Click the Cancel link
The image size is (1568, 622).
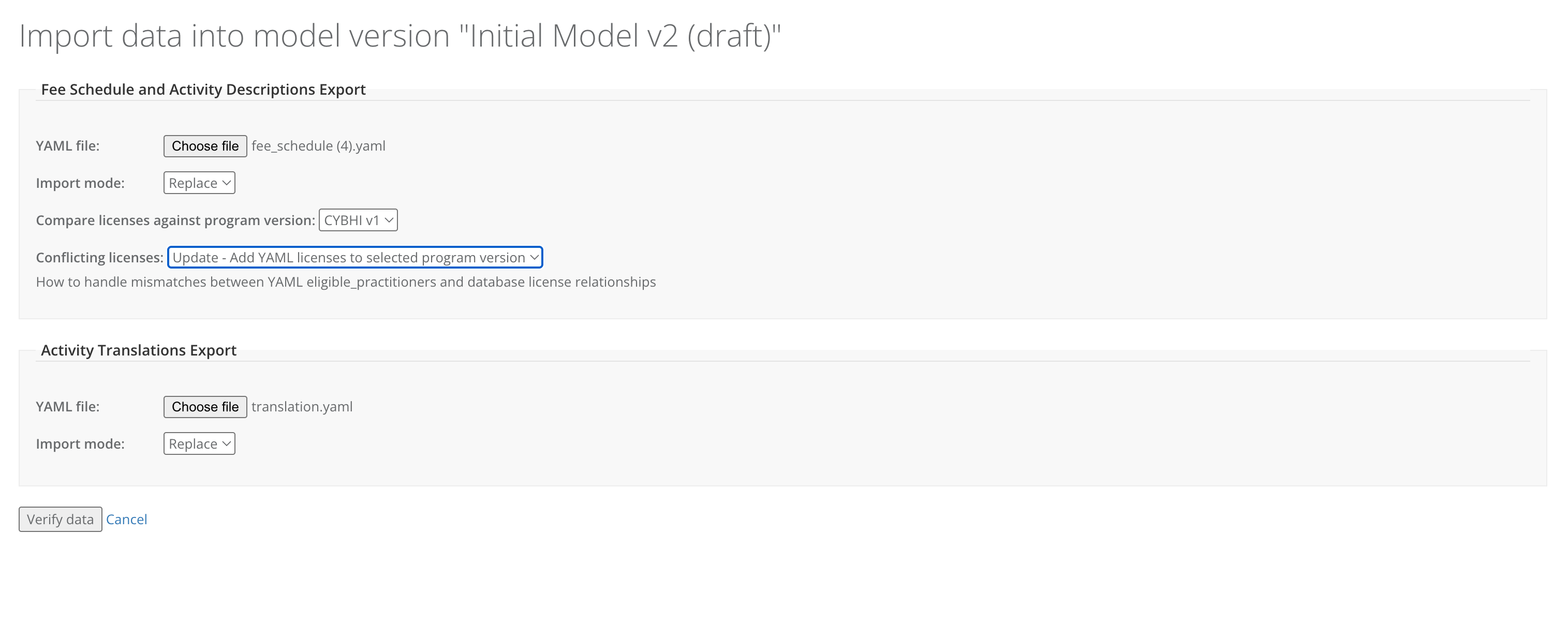coord(127,519)
